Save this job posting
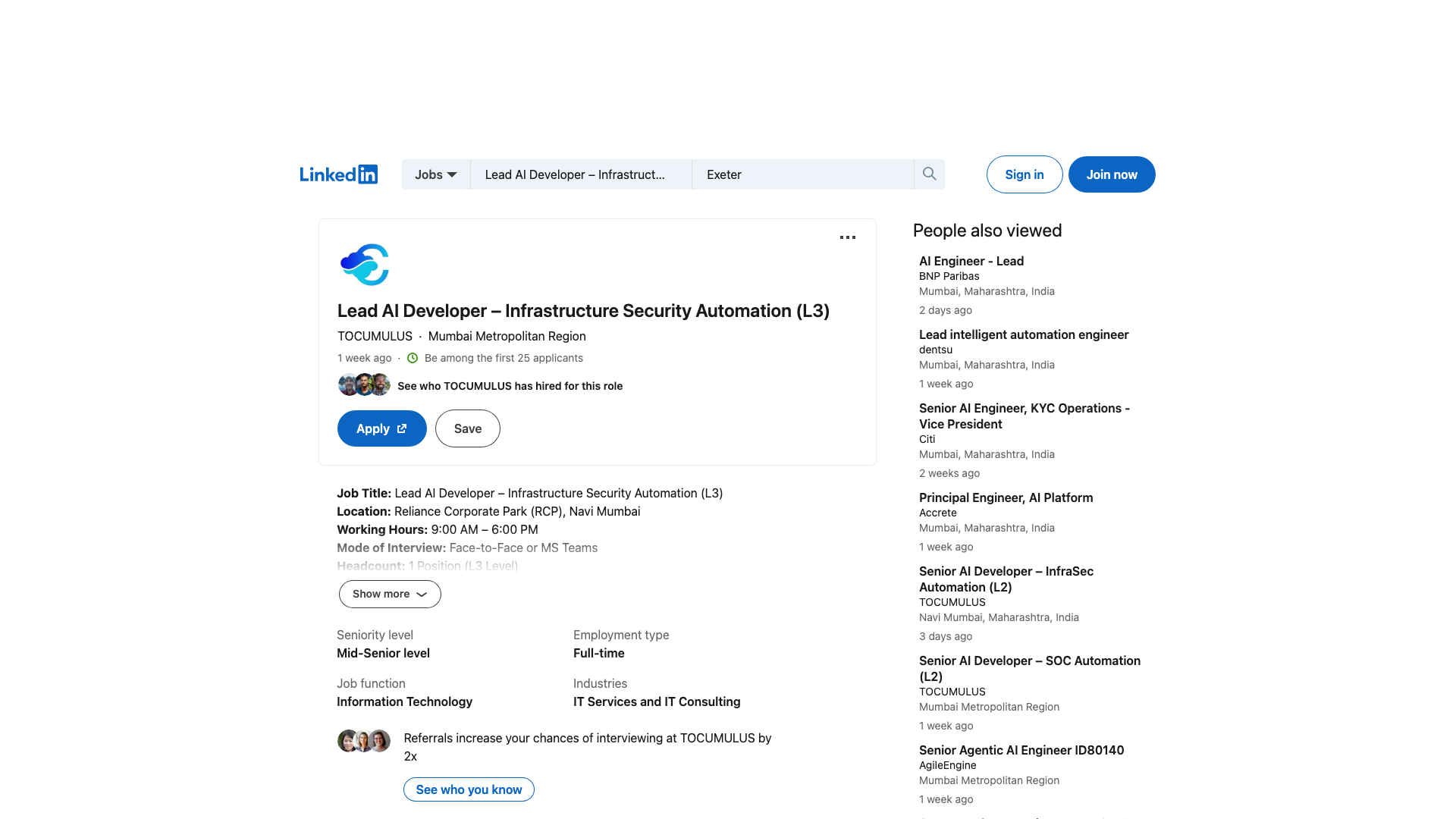 pos(468,428)
